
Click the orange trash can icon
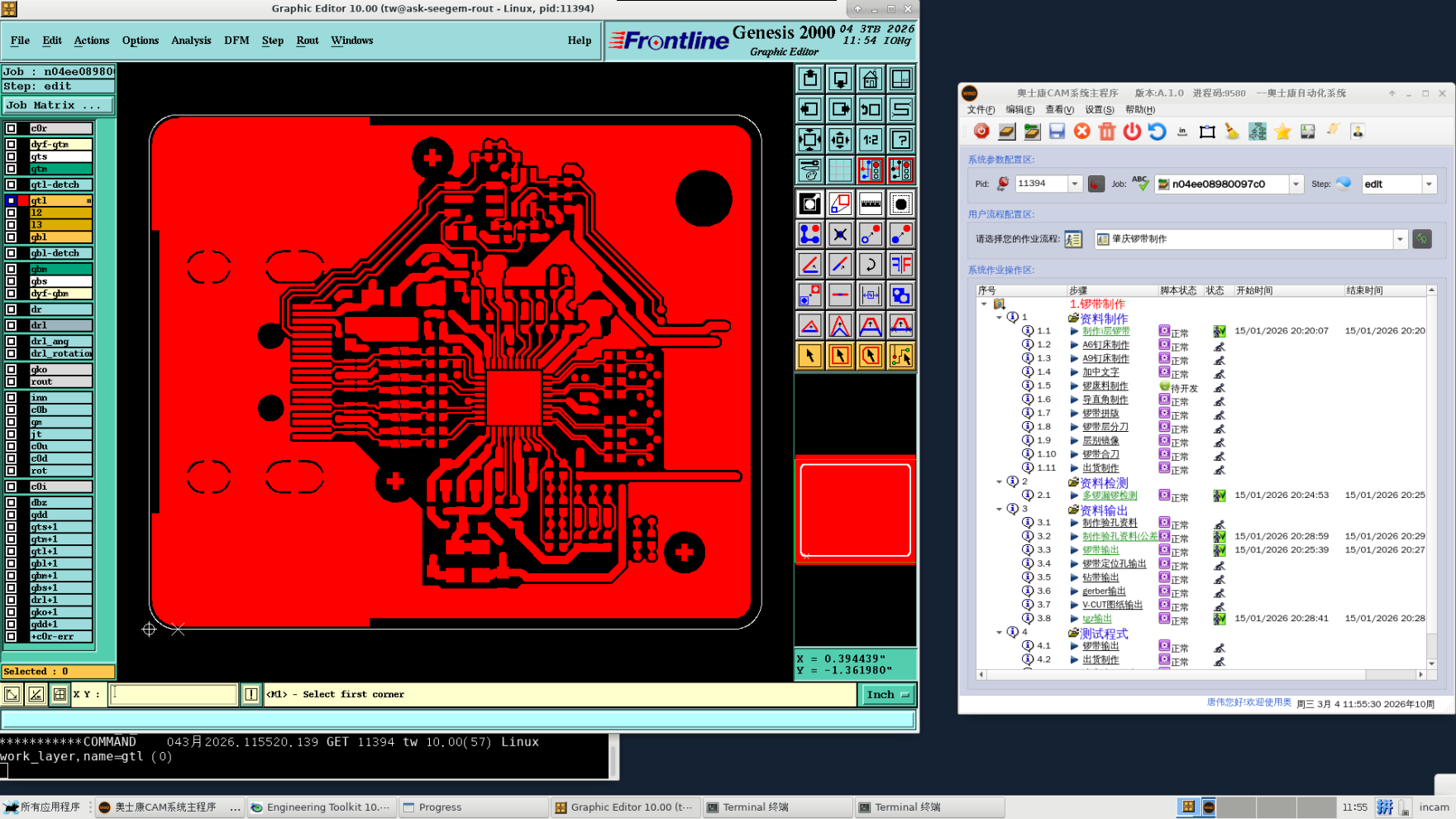point(1106,132)
